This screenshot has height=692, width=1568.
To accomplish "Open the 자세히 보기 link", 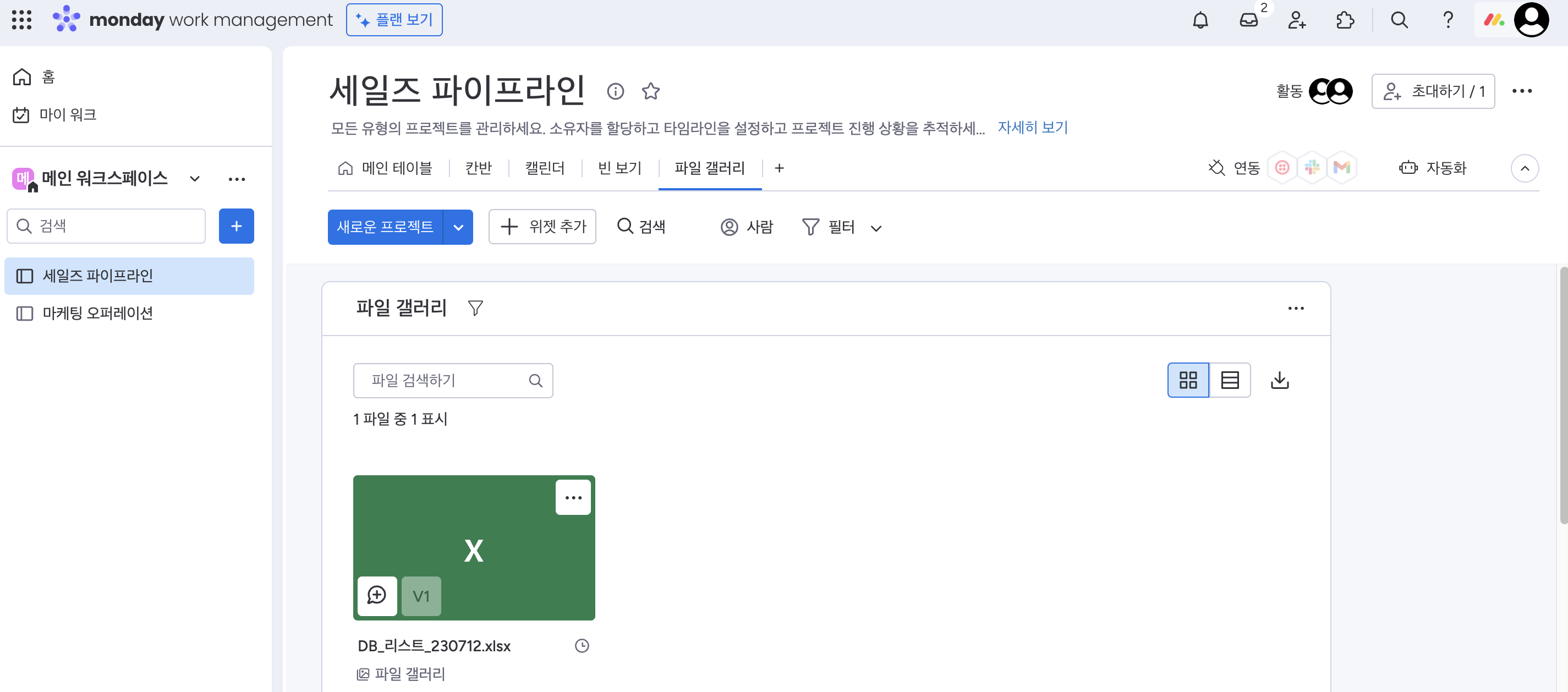I will pyautogui.click(x=1032, y=127).
